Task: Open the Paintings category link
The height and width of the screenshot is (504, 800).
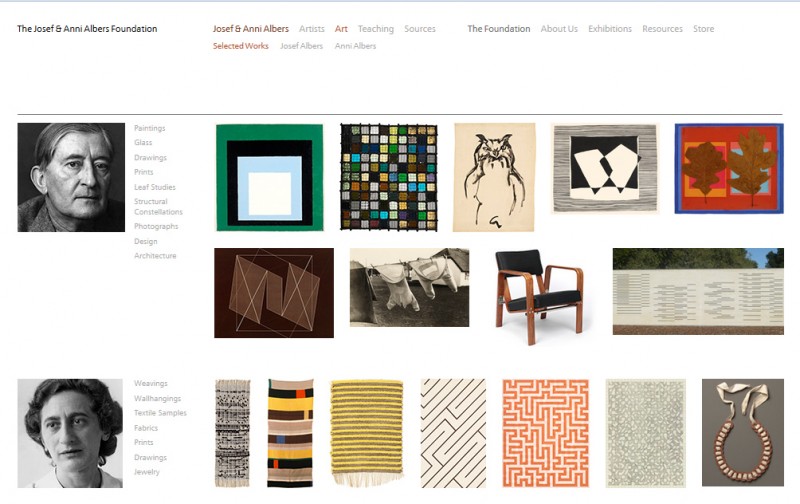Action: click(149, 128)
